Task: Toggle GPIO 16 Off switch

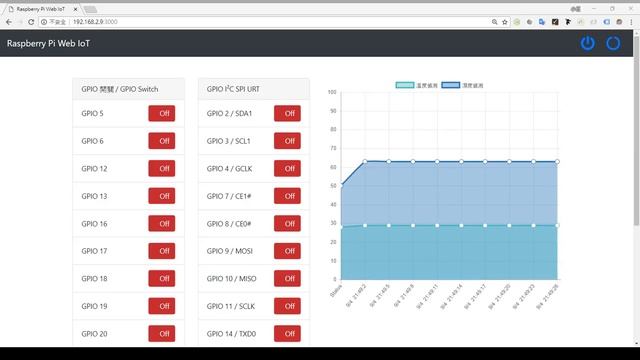Action: [162, 223]
